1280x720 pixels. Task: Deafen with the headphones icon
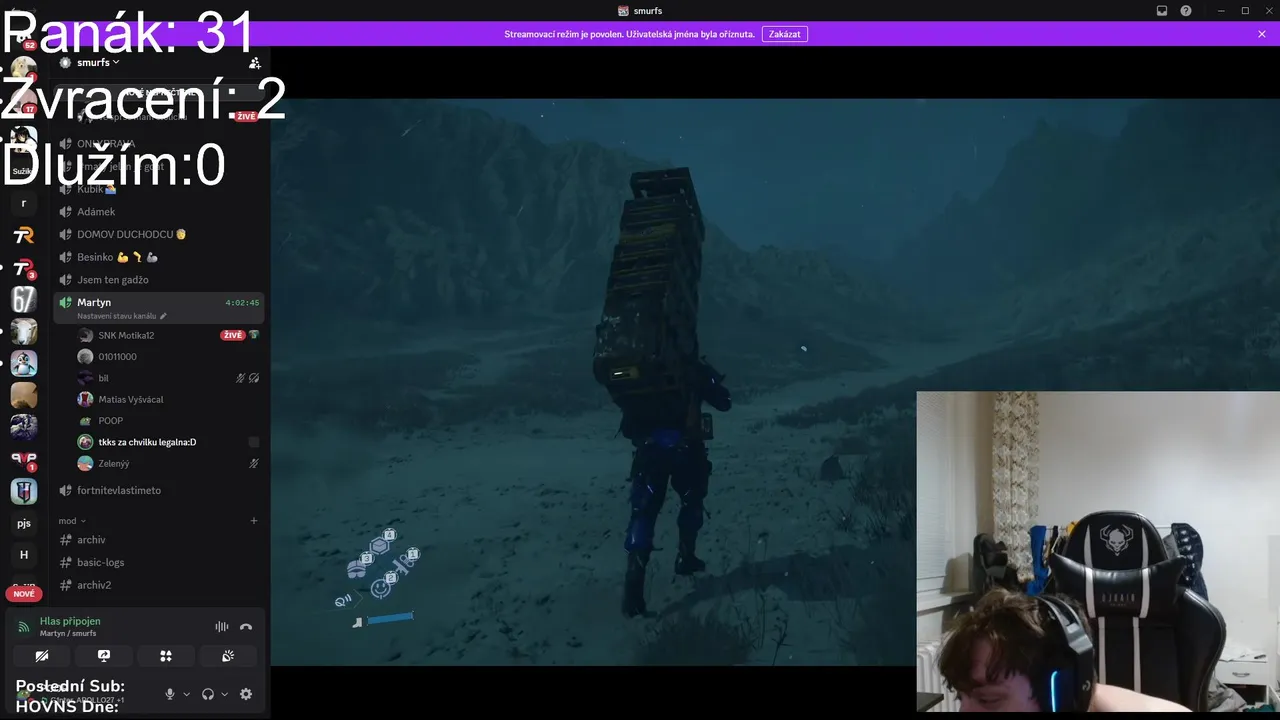coord(208,694)
